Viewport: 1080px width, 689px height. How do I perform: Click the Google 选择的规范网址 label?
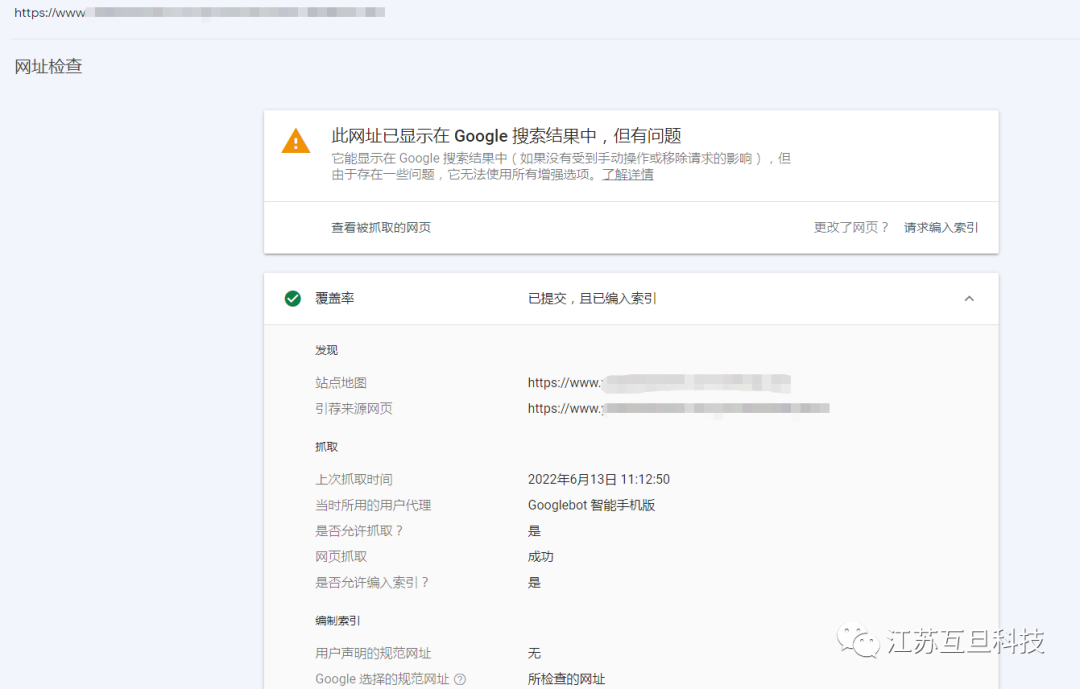pos(382,679)
